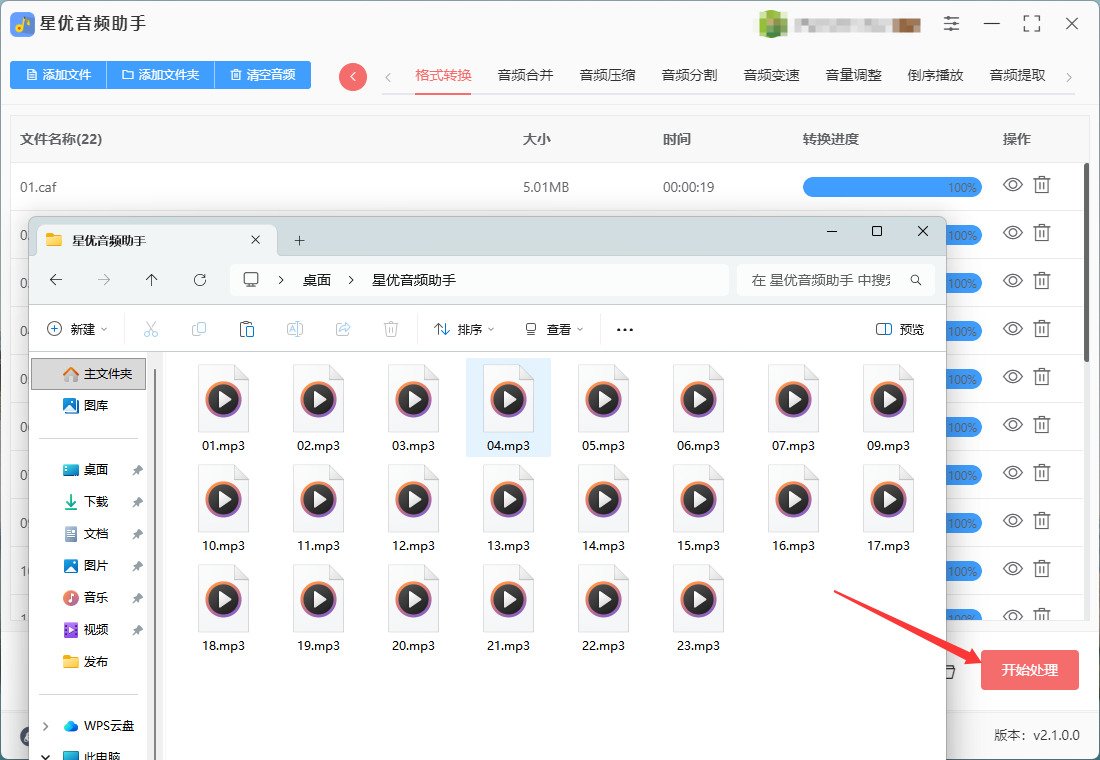Image resolution: width=1100 pixels, height=760 pixels.
Task: Close the 星优音频助手 Explorer tab
Action: pos(255,240)
